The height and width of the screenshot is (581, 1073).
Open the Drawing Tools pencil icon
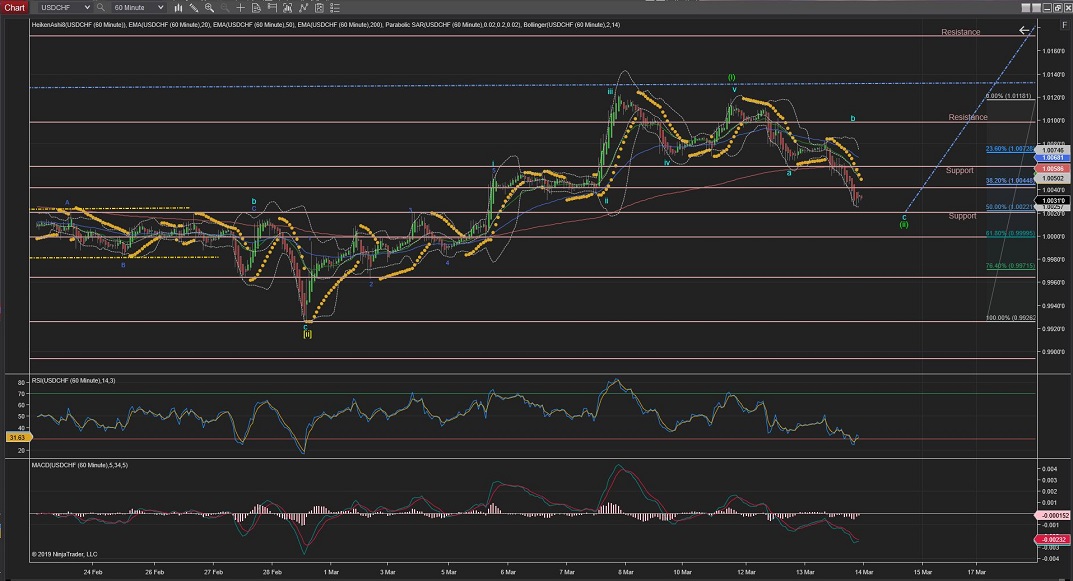(x=194, y=8)
